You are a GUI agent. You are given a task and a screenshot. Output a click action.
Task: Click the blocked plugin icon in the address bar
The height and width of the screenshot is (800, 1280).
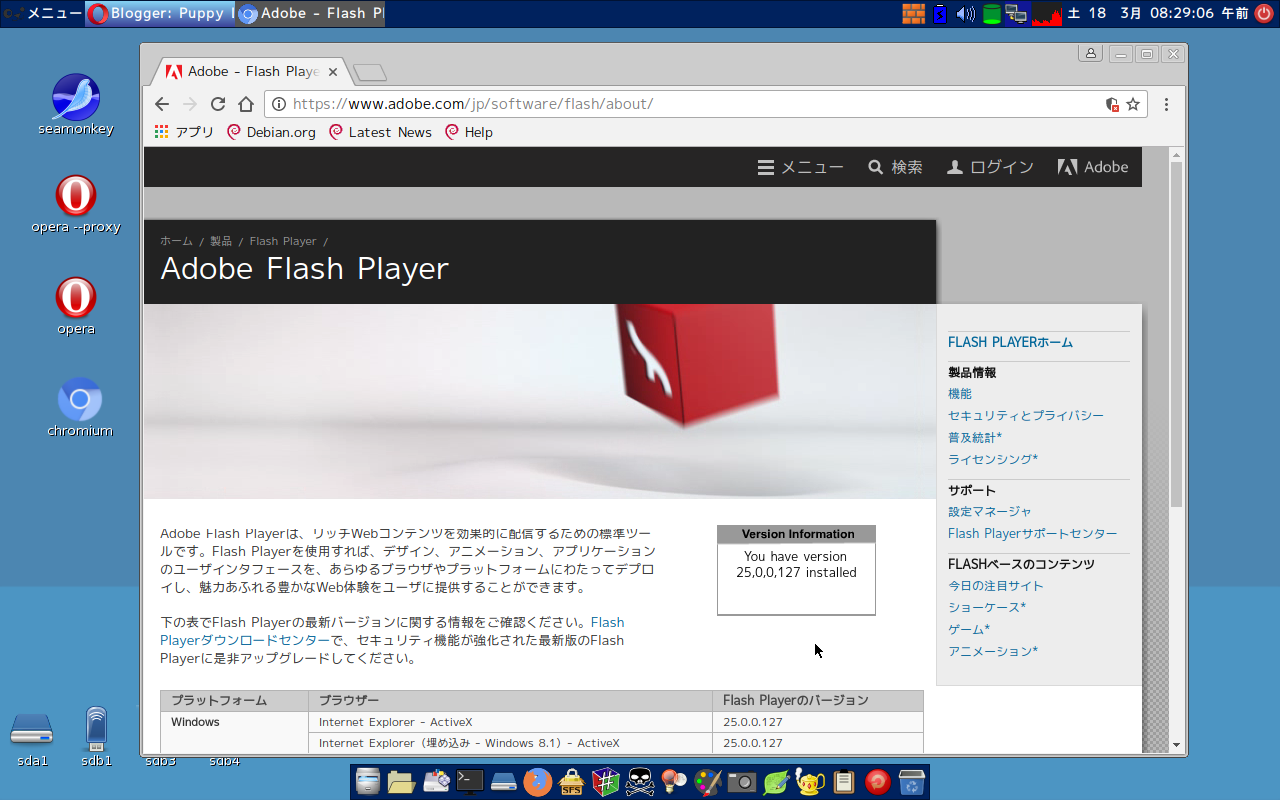pyautogui.click(x=1111, y=105)
